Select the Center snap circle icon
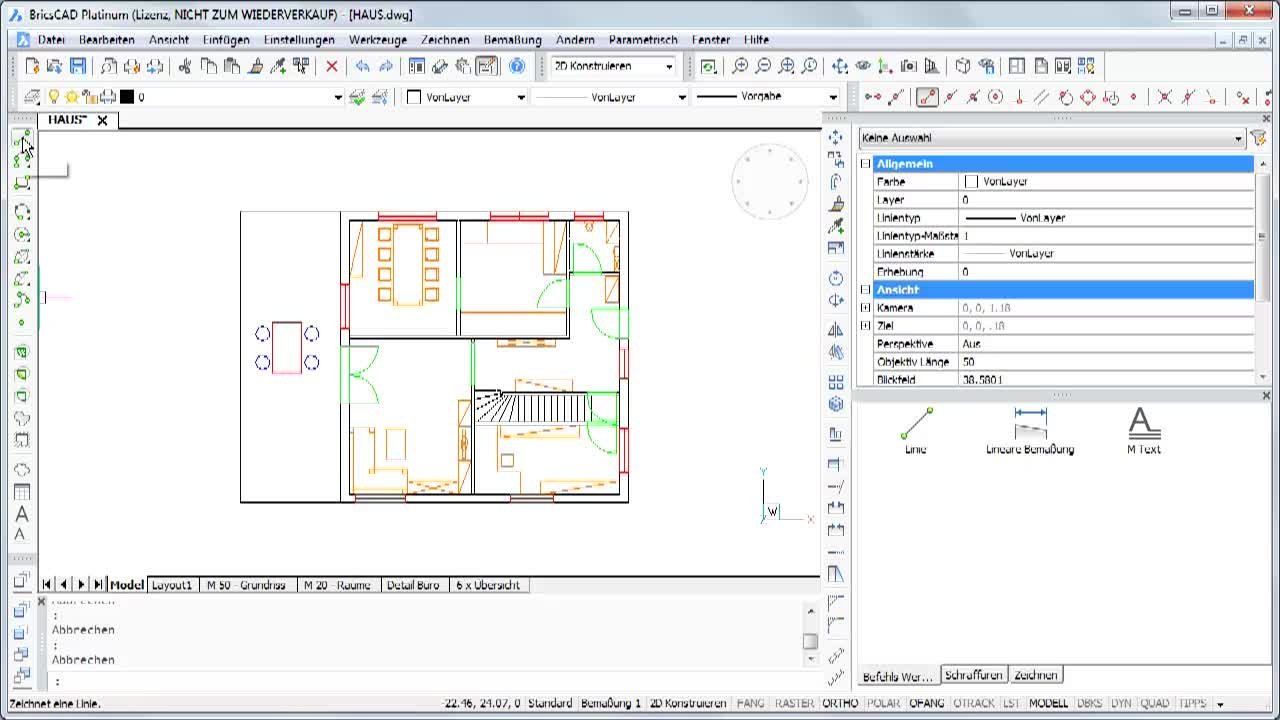This screenshot has width=1280, height=720. click(x=995, y=97)
